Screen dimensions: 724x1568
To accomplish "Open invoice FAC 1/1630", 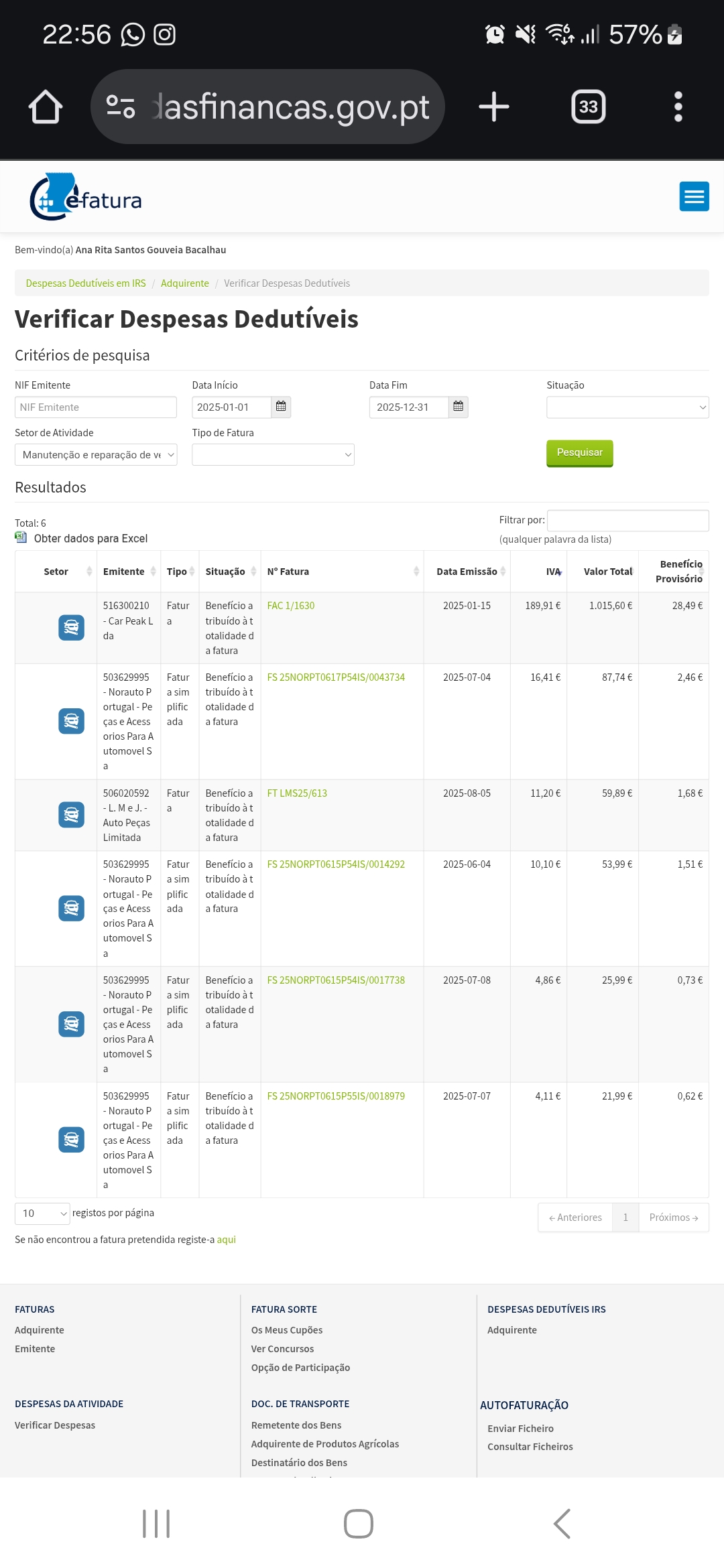I will pyautogui.click(x=291, y=606).
